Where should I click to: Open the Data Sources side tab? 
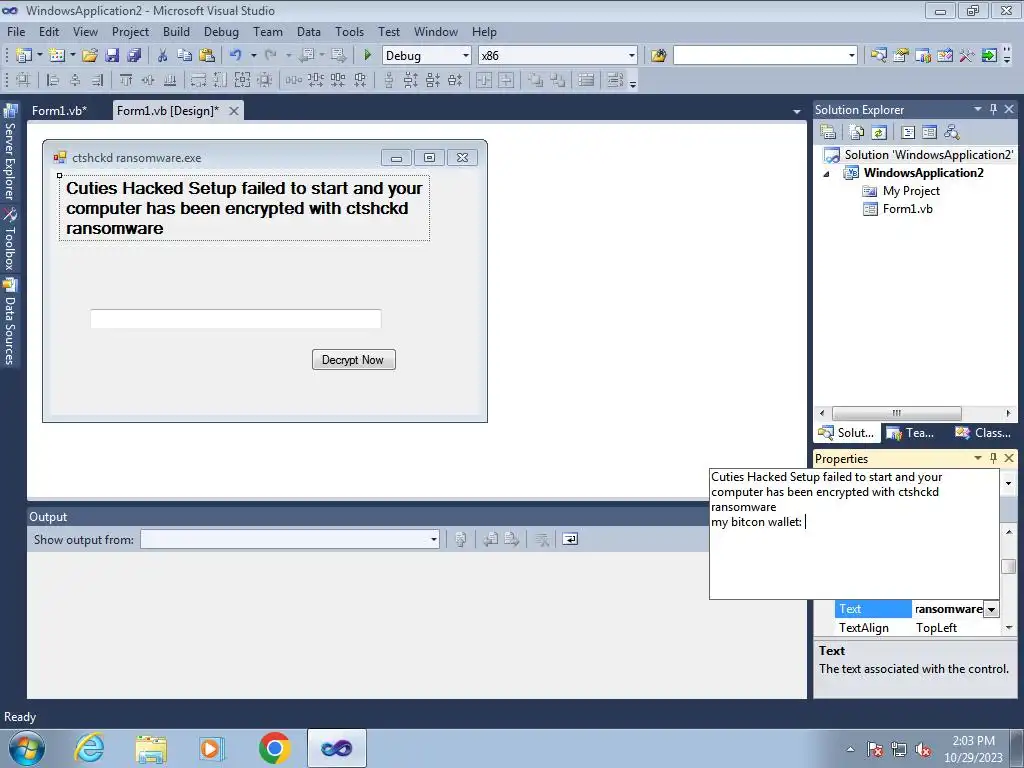(x=10, y=322)
